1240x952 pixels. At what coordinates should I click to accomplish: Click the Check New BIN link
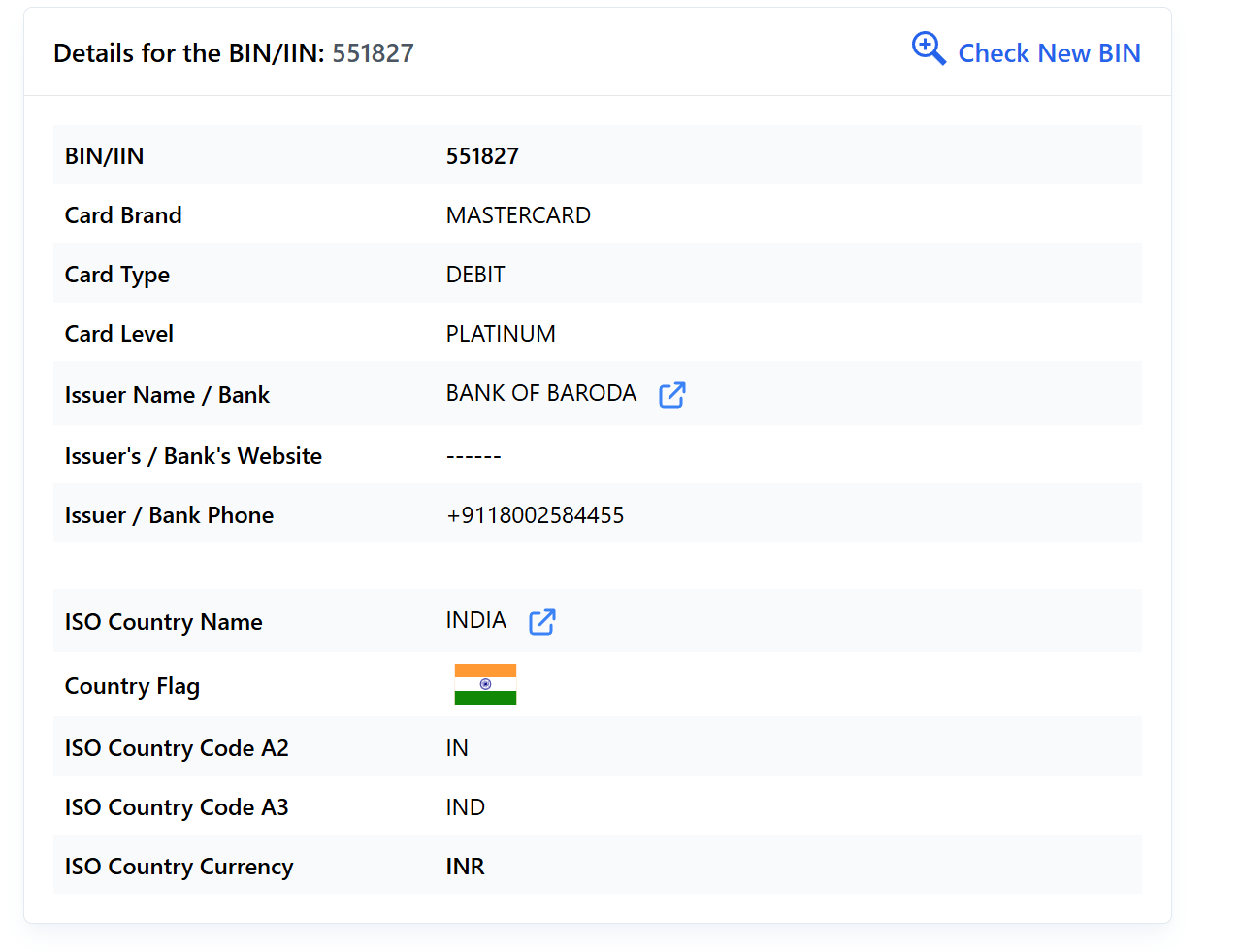[1049, 53]
